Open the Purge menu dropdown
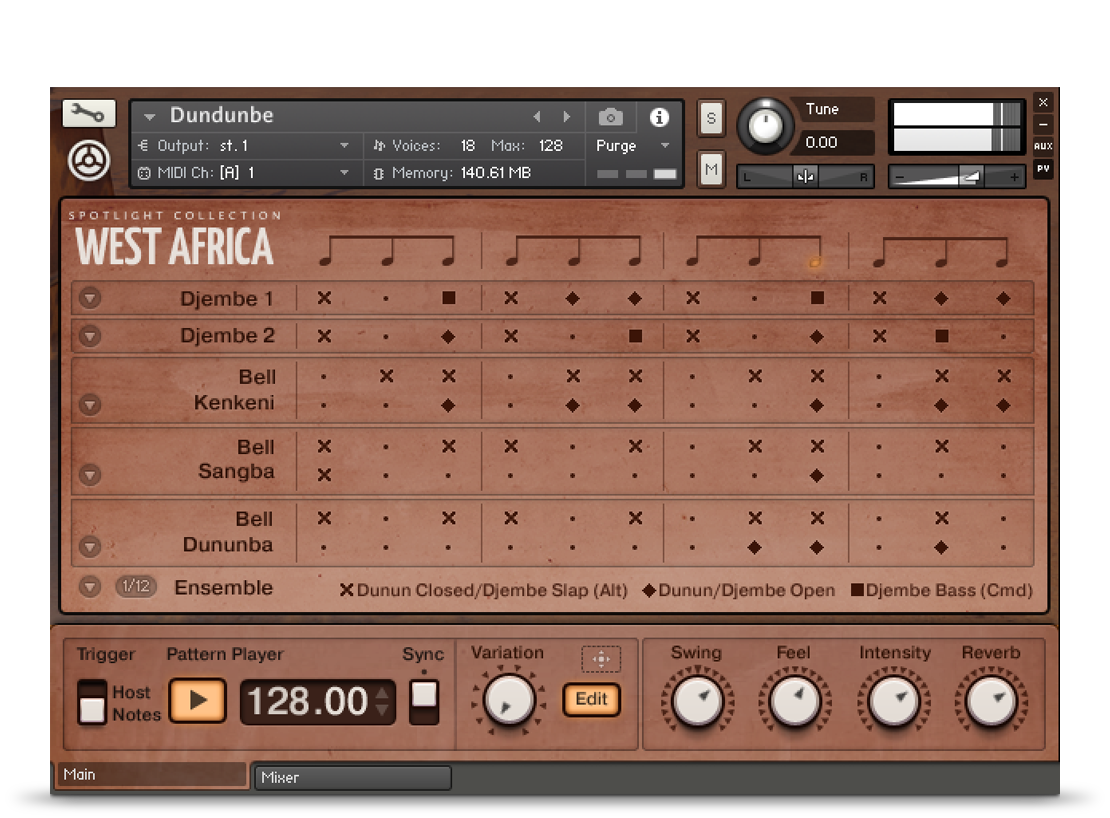The height and width of the screenshot is (818, 1110). pos(665,146)
